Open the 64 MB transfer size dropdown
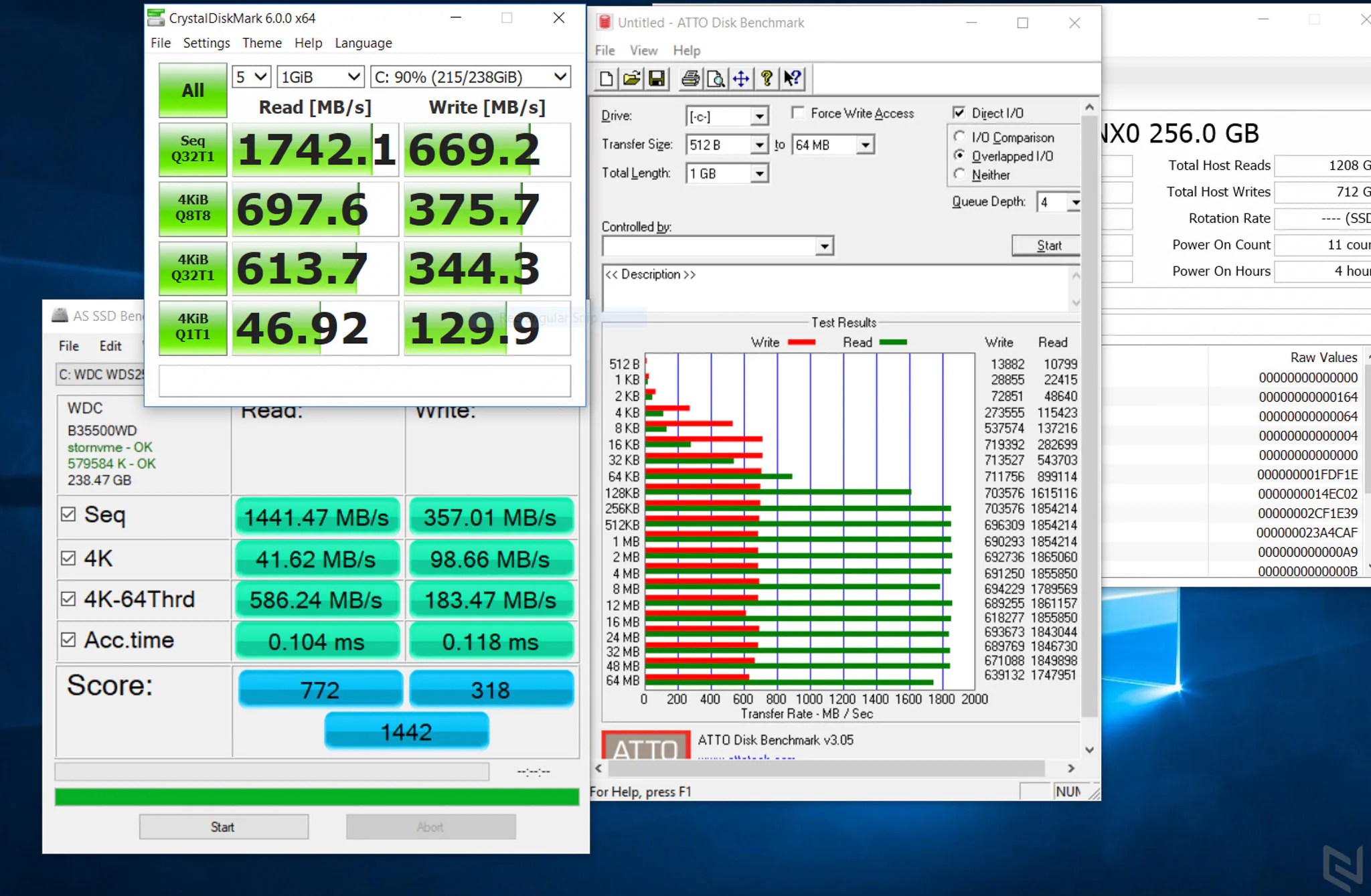Image resolution: width=1371 pixels, height=896 pixels. pos(866,145)
